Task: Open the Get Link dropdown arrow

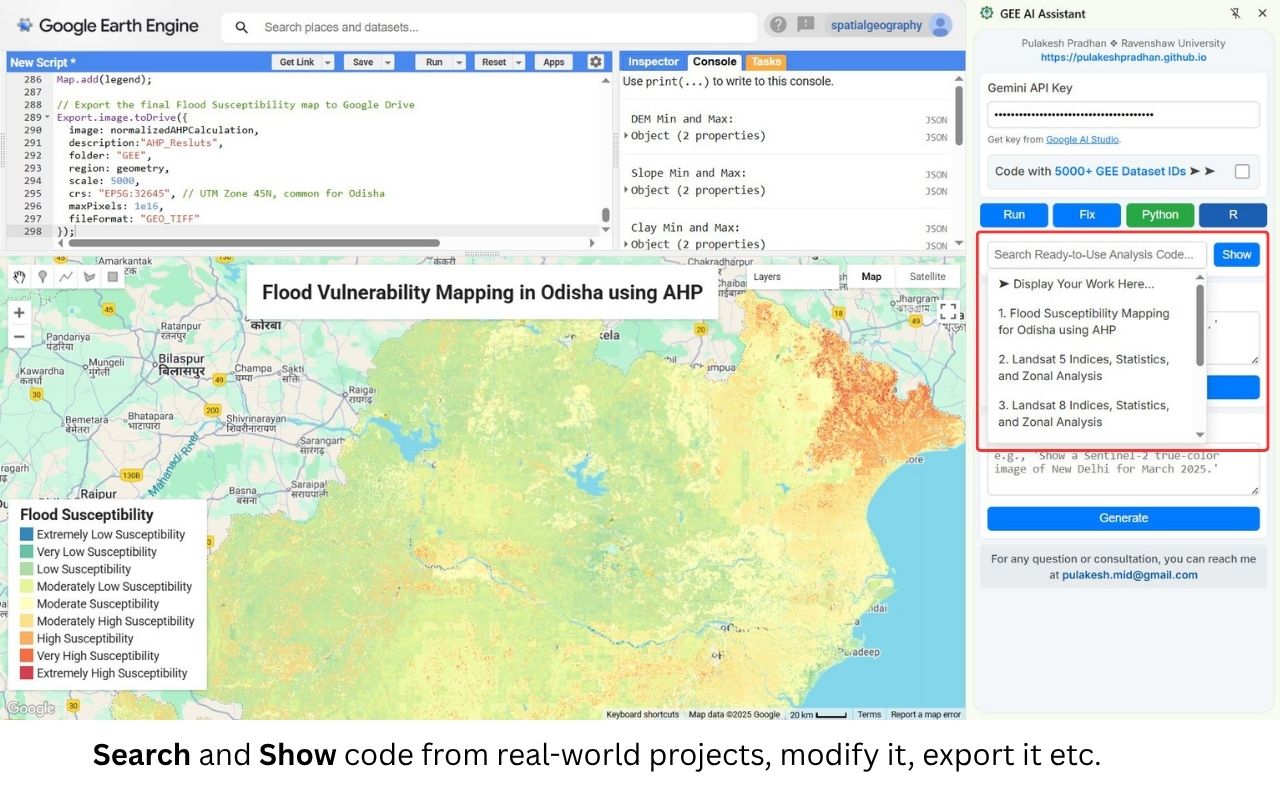Action: (327, 61)
